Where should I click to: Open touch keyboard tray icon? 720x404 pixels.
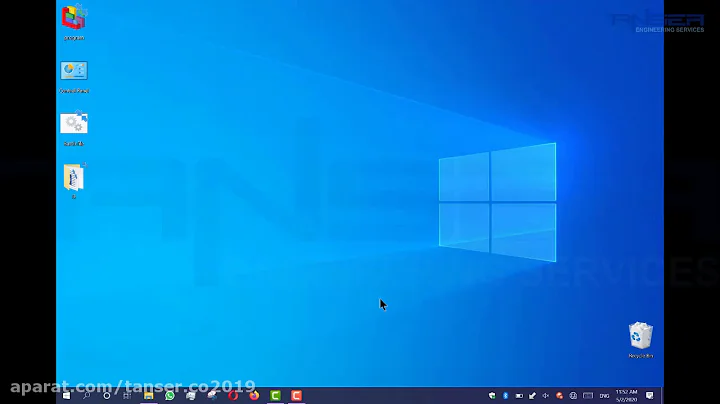588,396
